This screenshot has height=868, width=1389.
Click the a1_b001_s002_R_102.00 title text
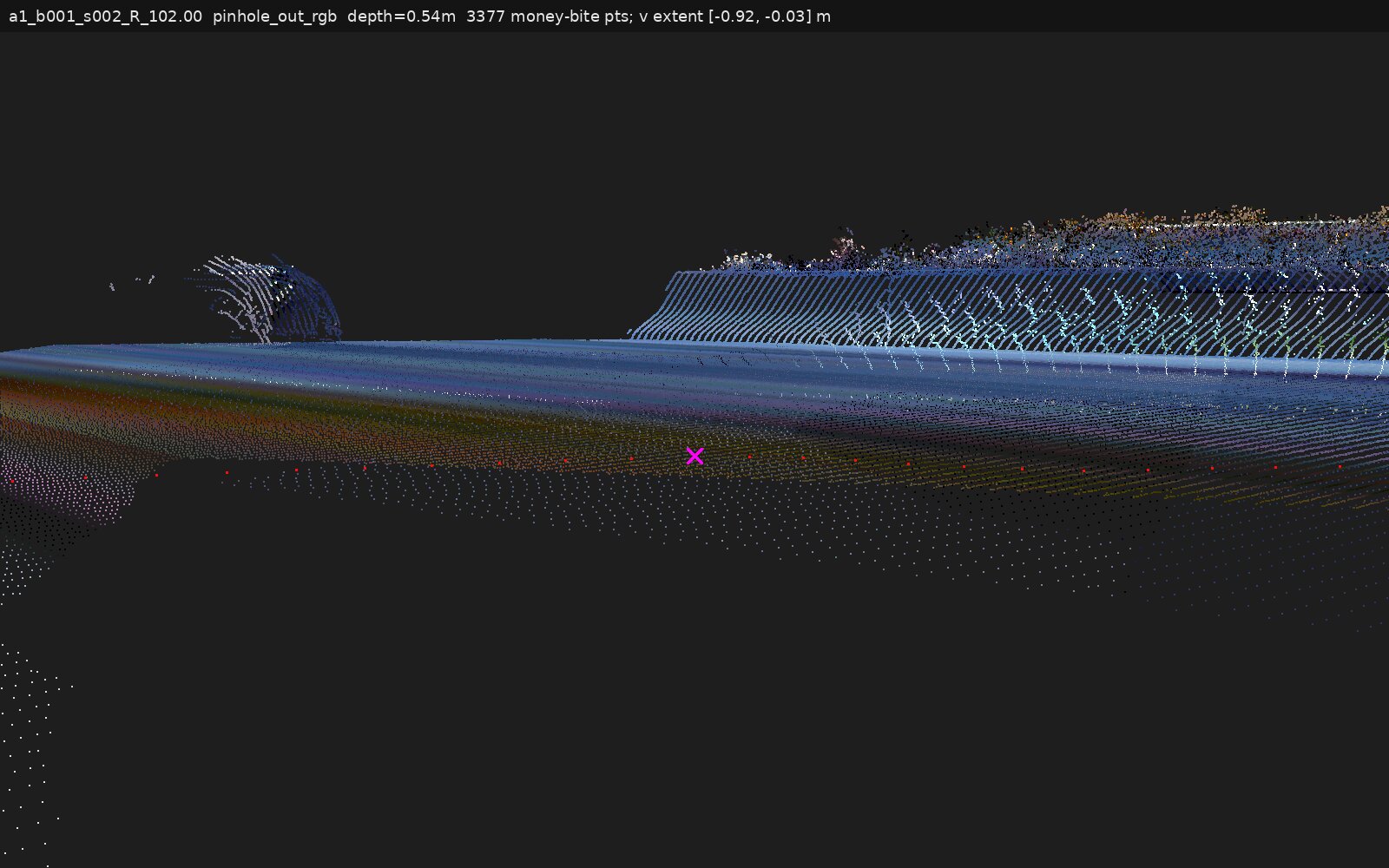click(105, 16)
